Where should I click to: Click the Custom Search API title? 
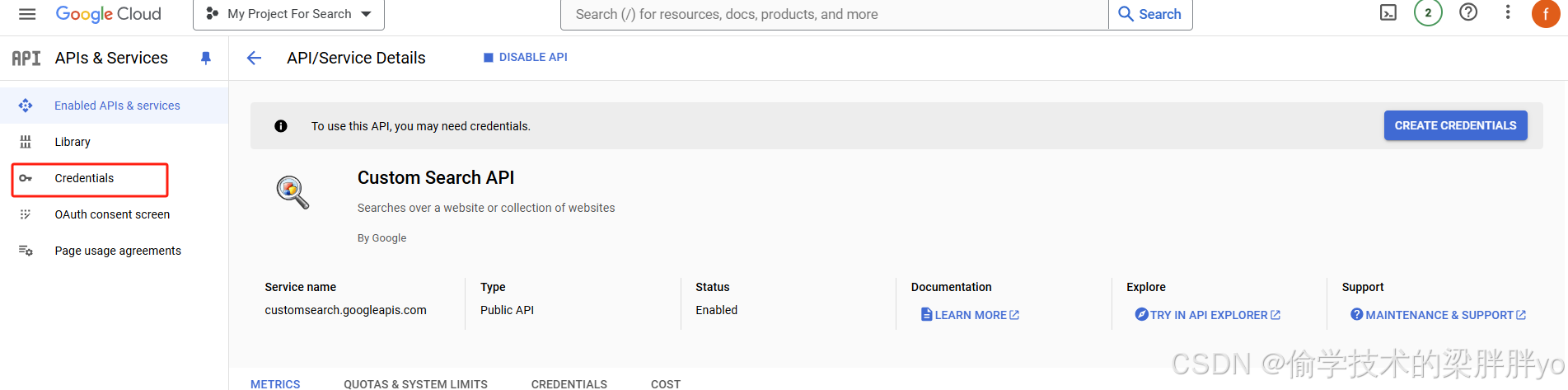point(436,177)
